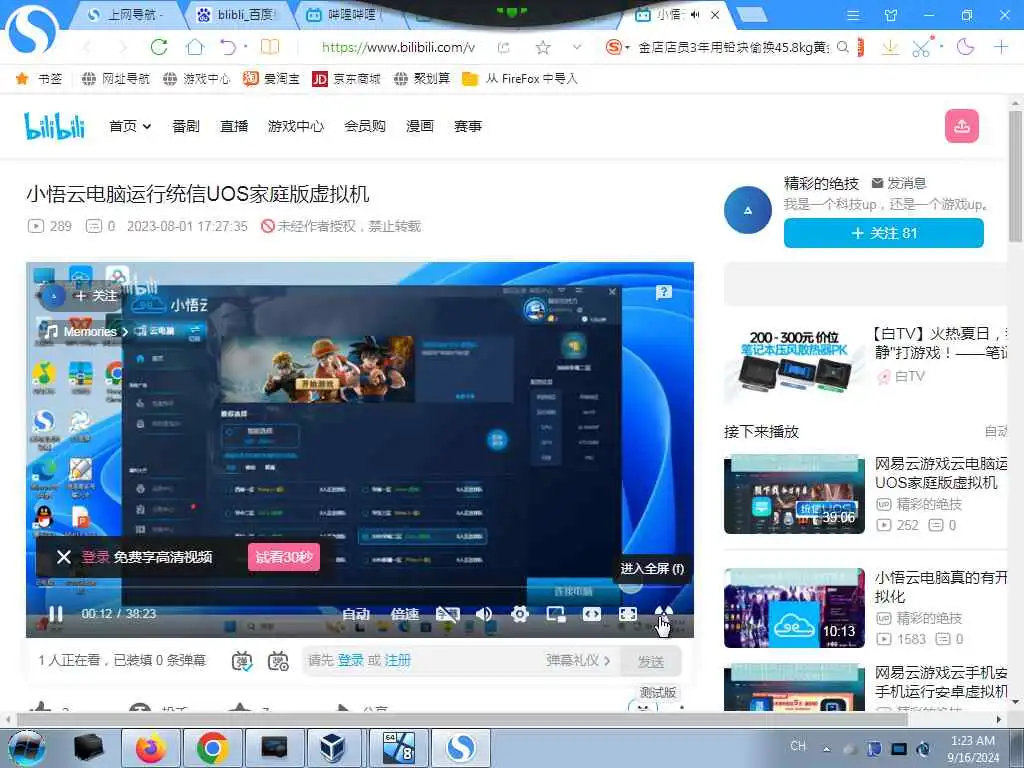The width and height of the screenshot is (1024, 768).
Task: Click 试看30秒 preview button
Action: pyautogui.click(x=284, y=557)
